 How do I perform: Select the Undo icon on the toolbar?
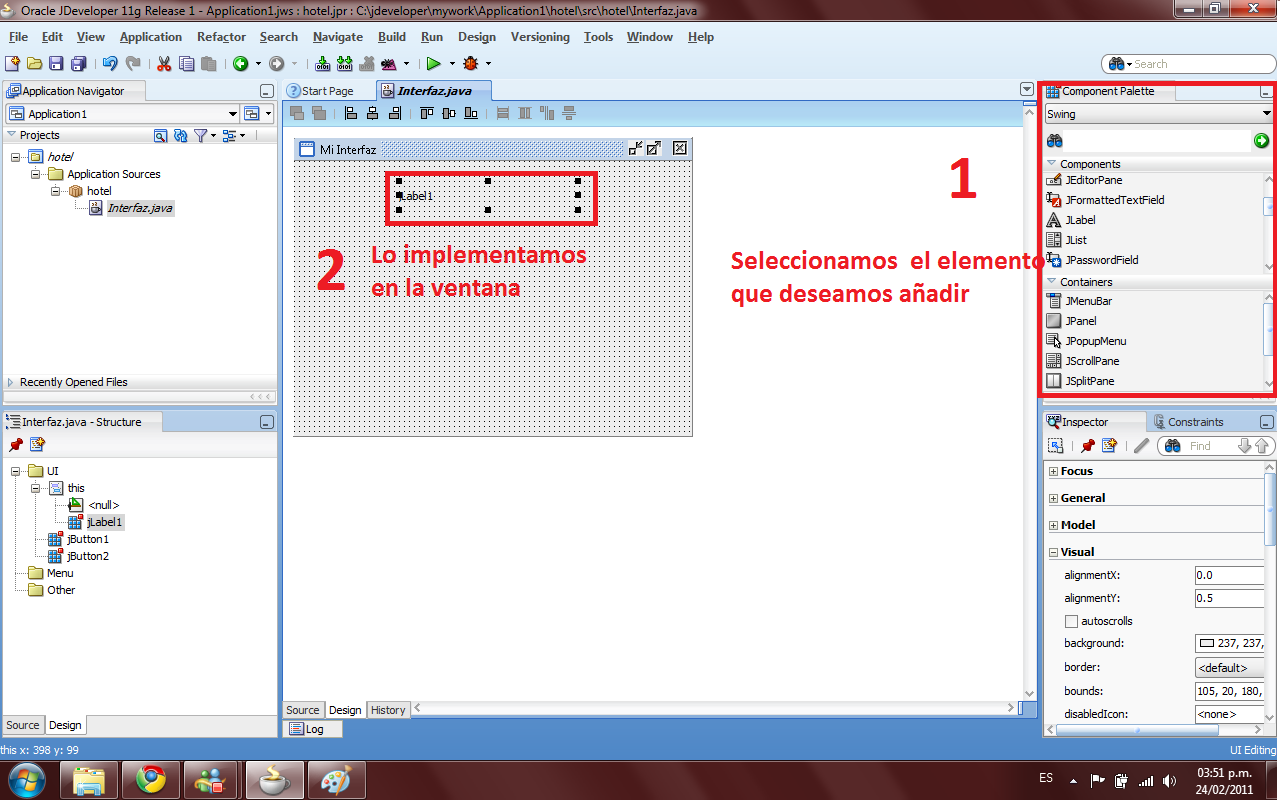(x=110, y=62)
